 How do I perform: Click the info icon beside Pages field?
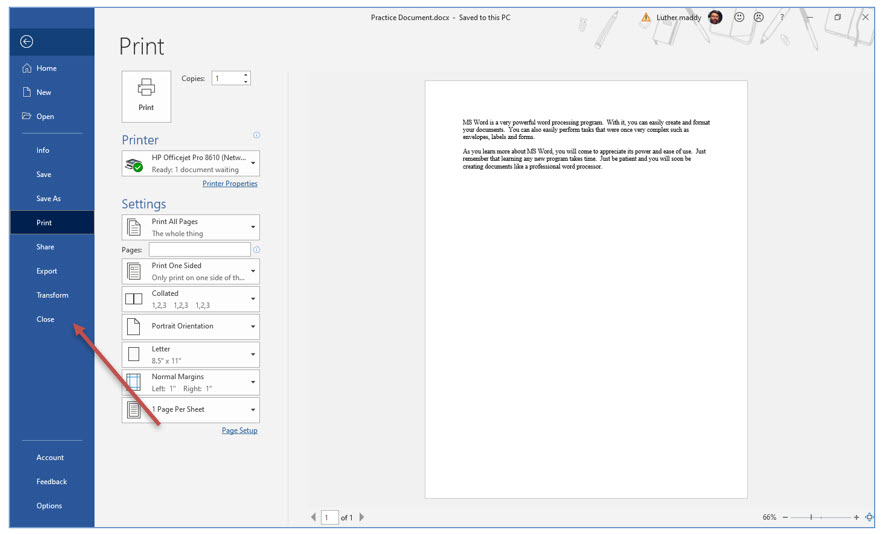[257, 250]
